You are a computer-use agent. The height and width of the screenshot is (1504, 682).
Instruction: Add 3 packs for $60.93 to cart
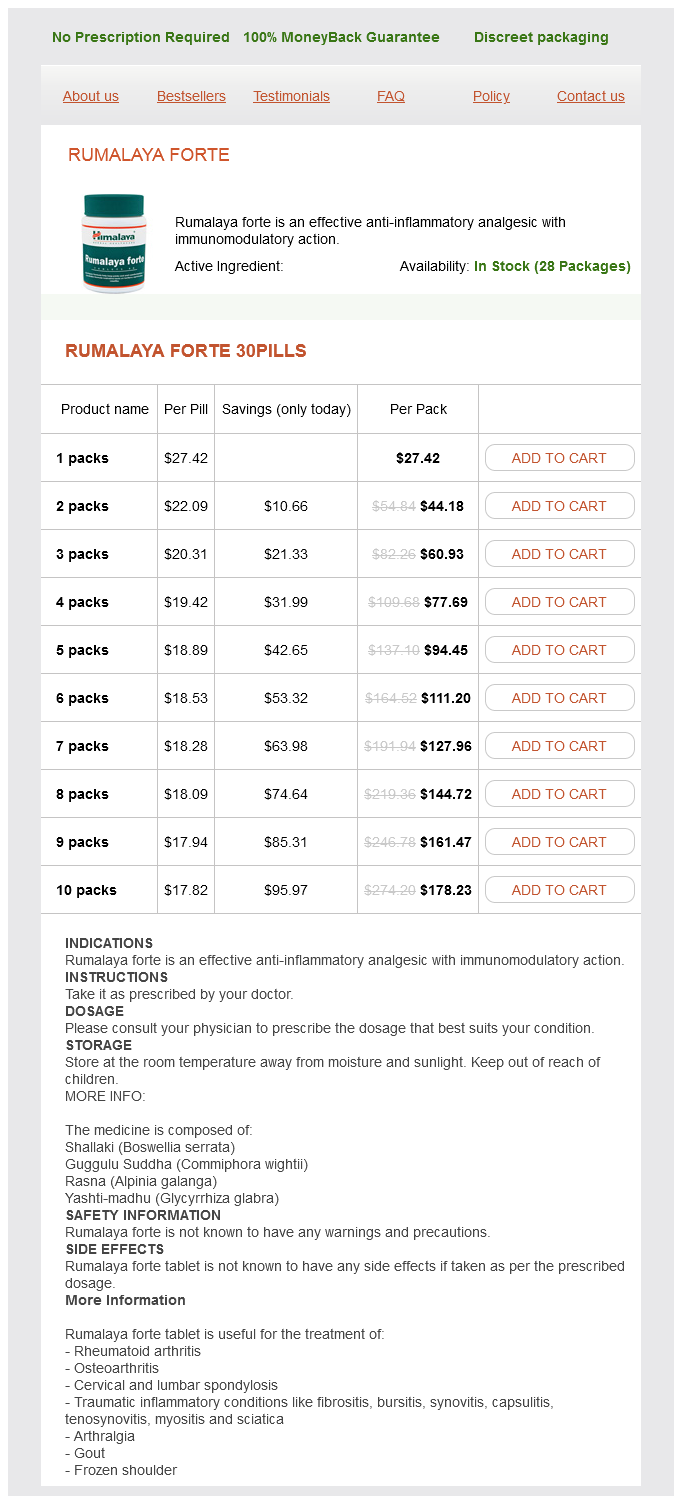click(559, 554)
